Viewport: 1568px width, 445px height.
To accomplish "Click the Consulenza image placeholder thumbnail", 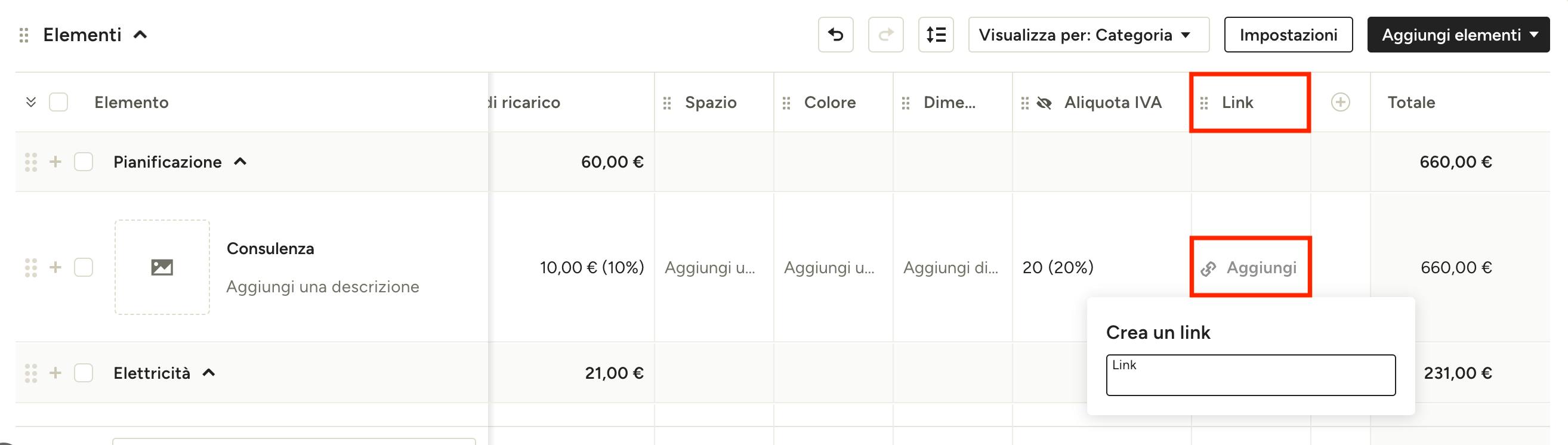I will pos(162,267).
